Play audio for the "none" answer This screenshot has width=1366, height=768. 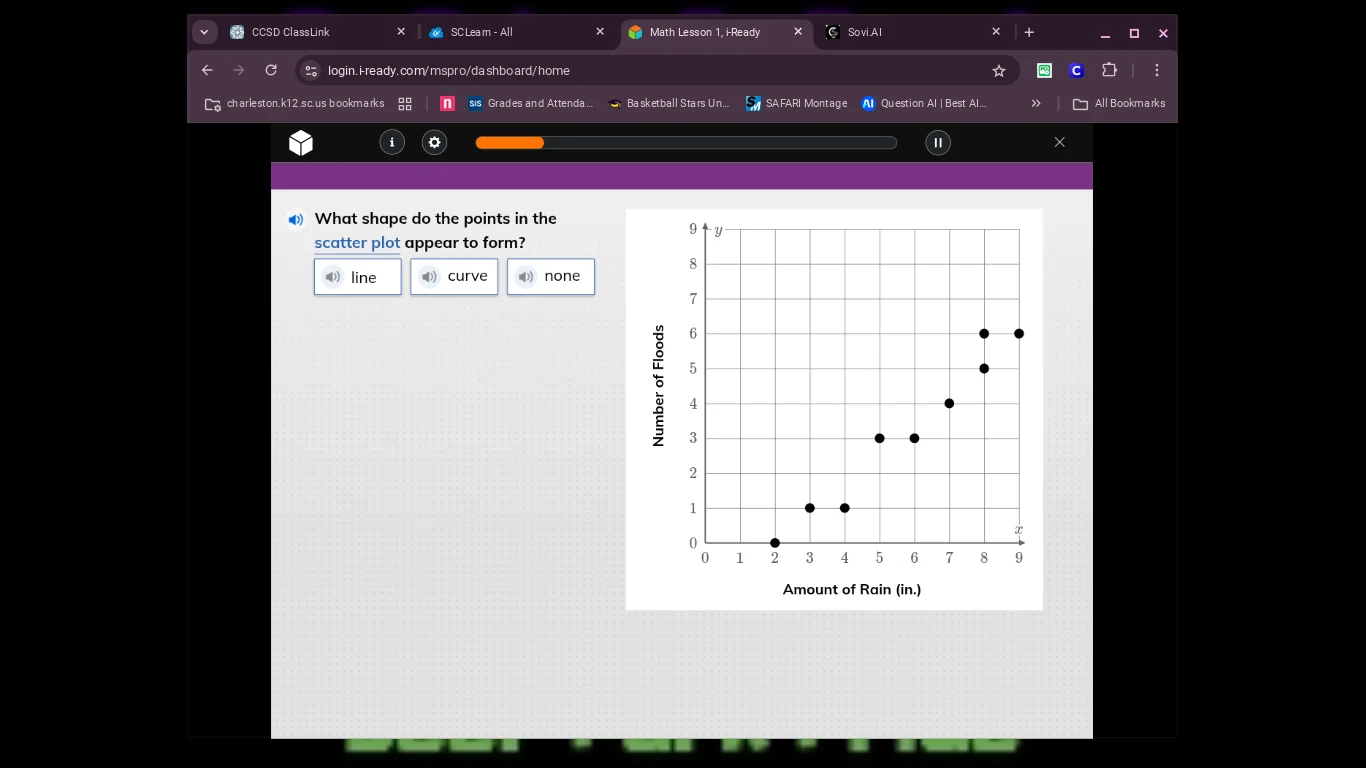[x=526, y=277]
